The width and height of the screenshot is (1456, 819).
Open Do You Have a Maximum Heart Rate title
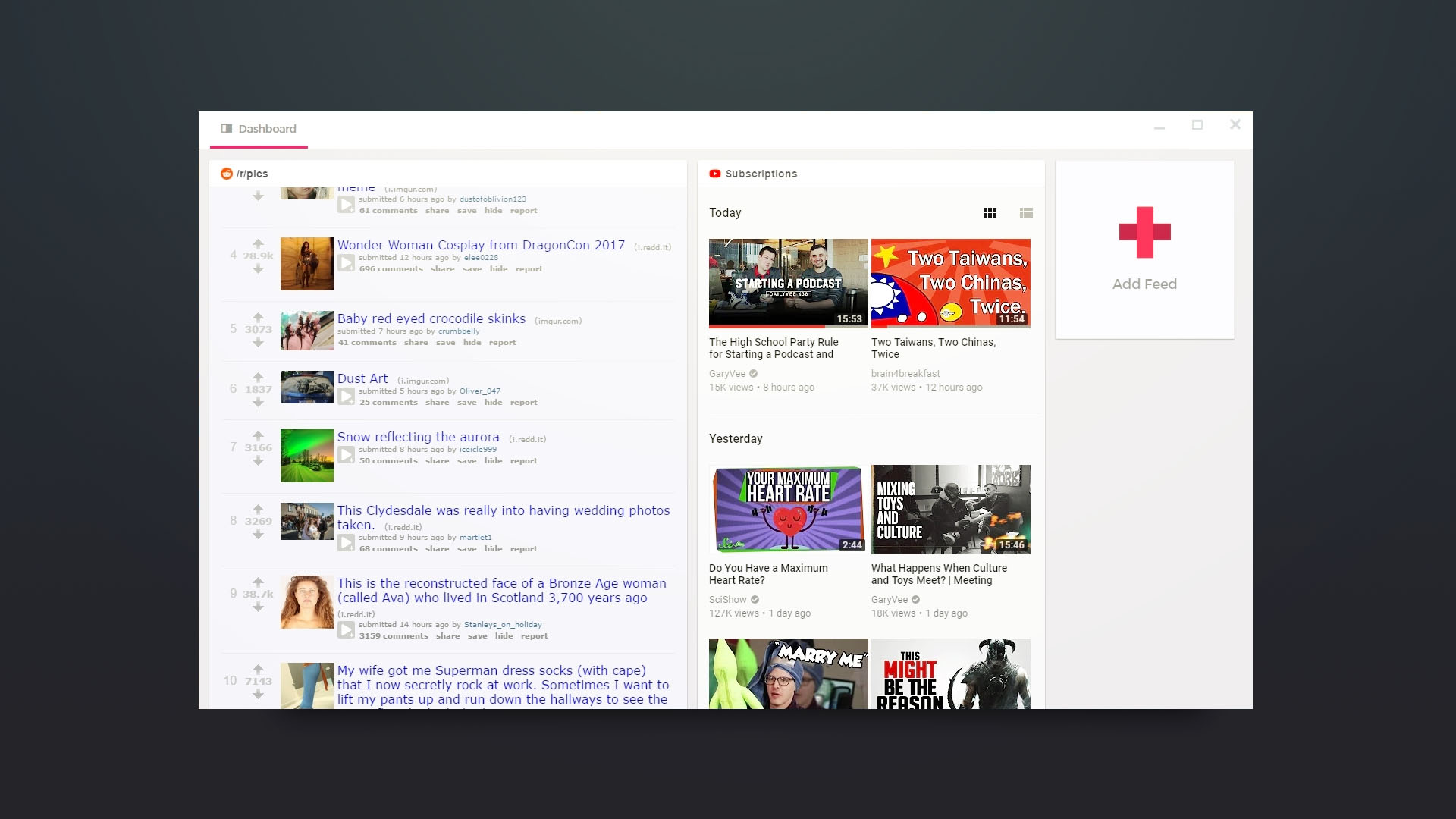click(768, 574)
